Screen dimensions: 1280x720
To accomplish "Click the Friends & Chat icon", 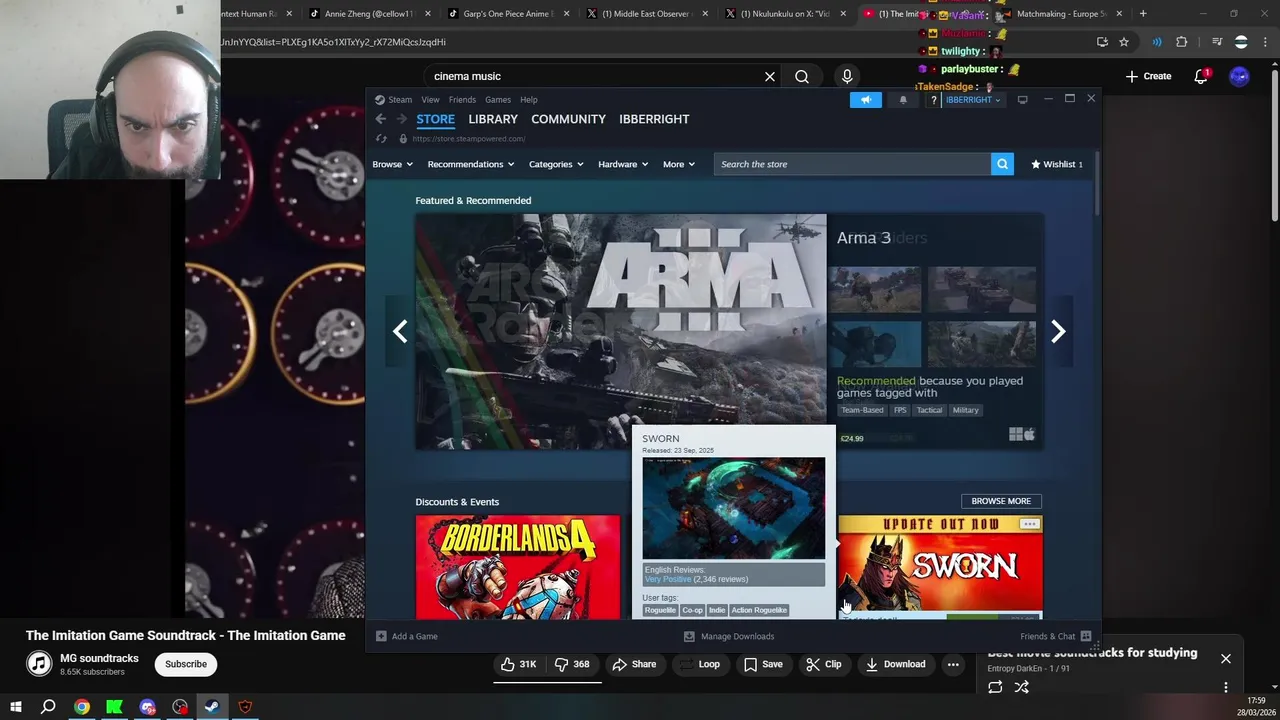I will click(x=1086, y=636).
